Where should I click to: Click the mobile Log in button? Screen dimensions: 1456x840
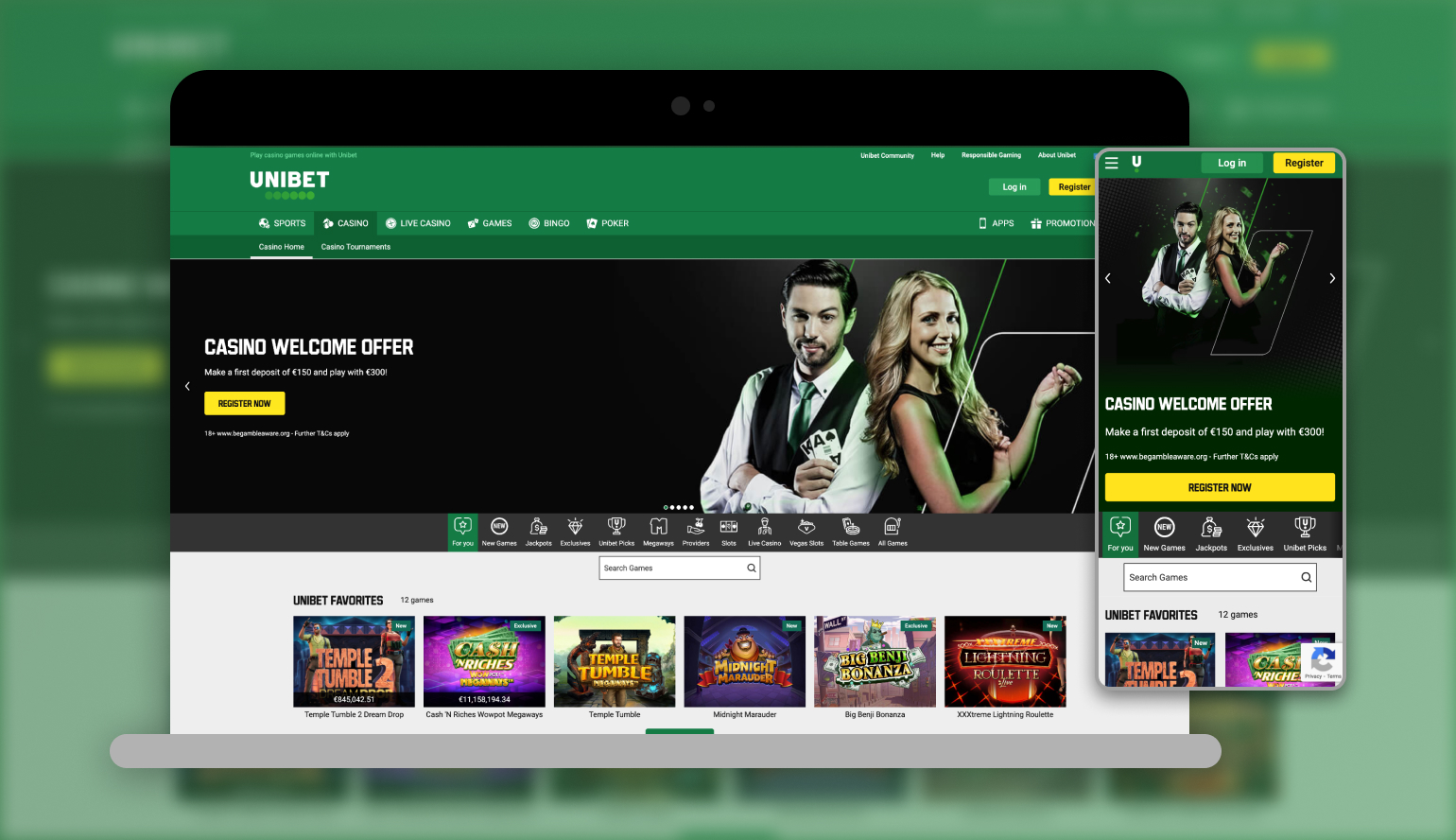(1232, 163)
